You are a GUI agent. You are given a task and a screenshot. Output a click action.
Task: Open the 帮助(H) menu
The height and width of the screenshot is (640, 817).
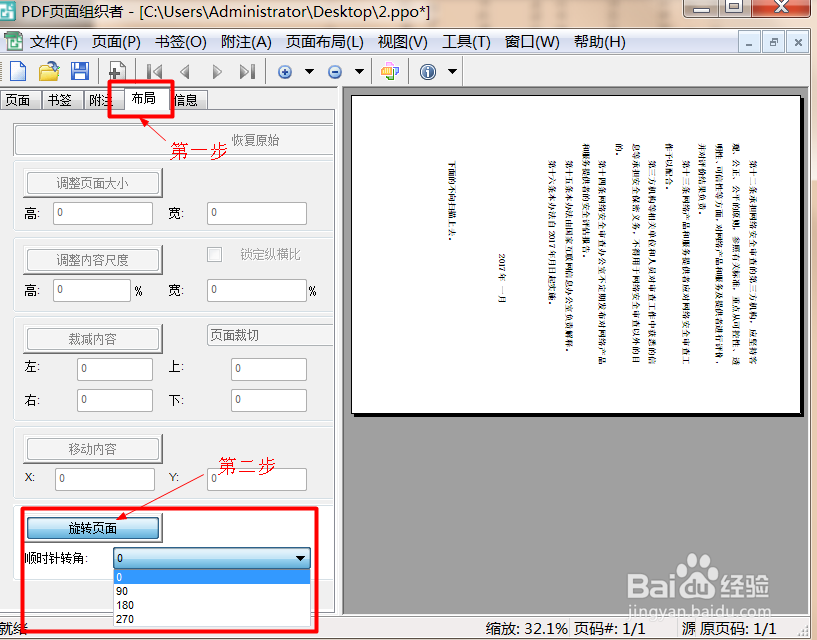(x=600, y=42)
